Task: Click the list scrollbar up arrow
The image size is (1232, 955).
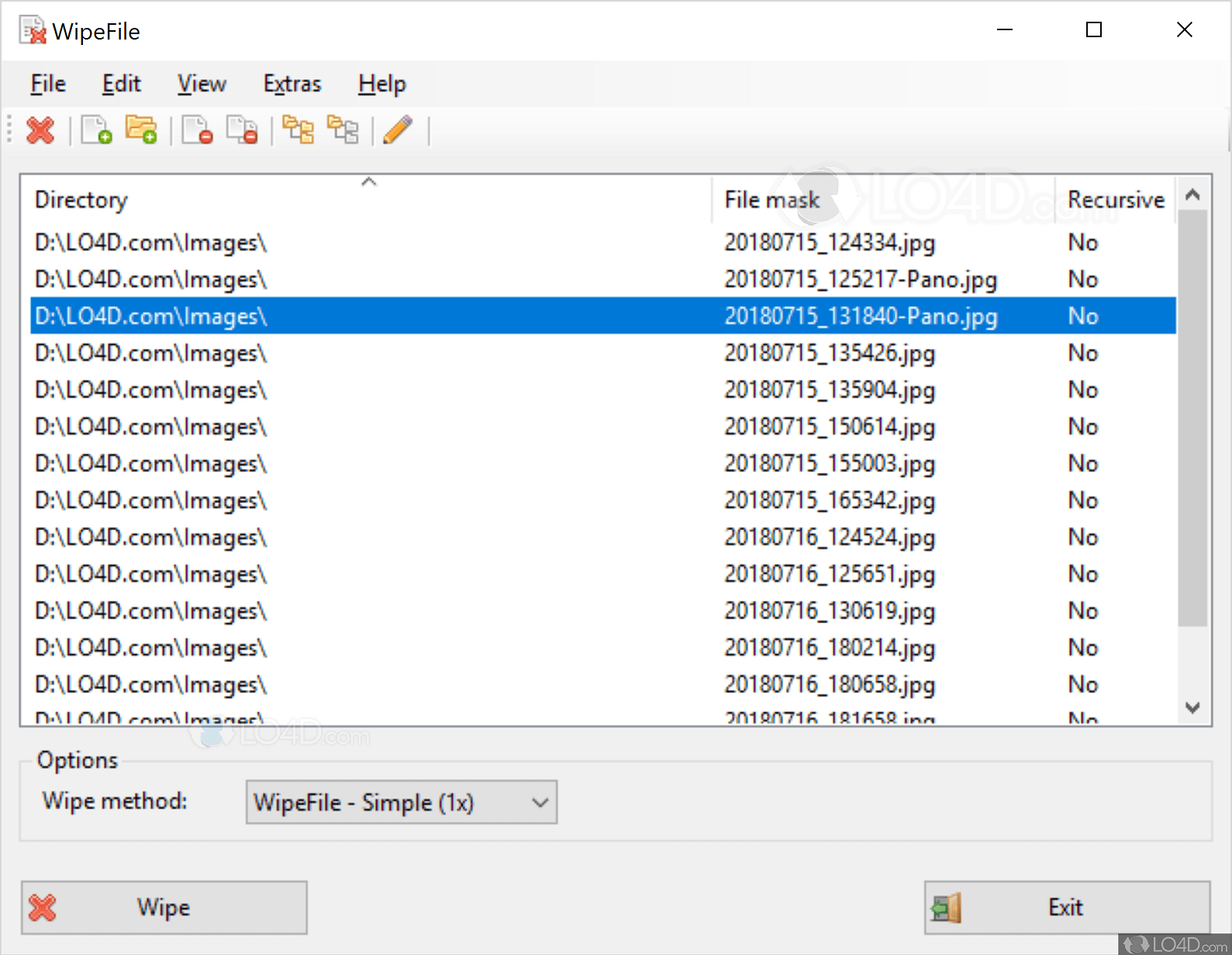Action: click(1193, 195)
